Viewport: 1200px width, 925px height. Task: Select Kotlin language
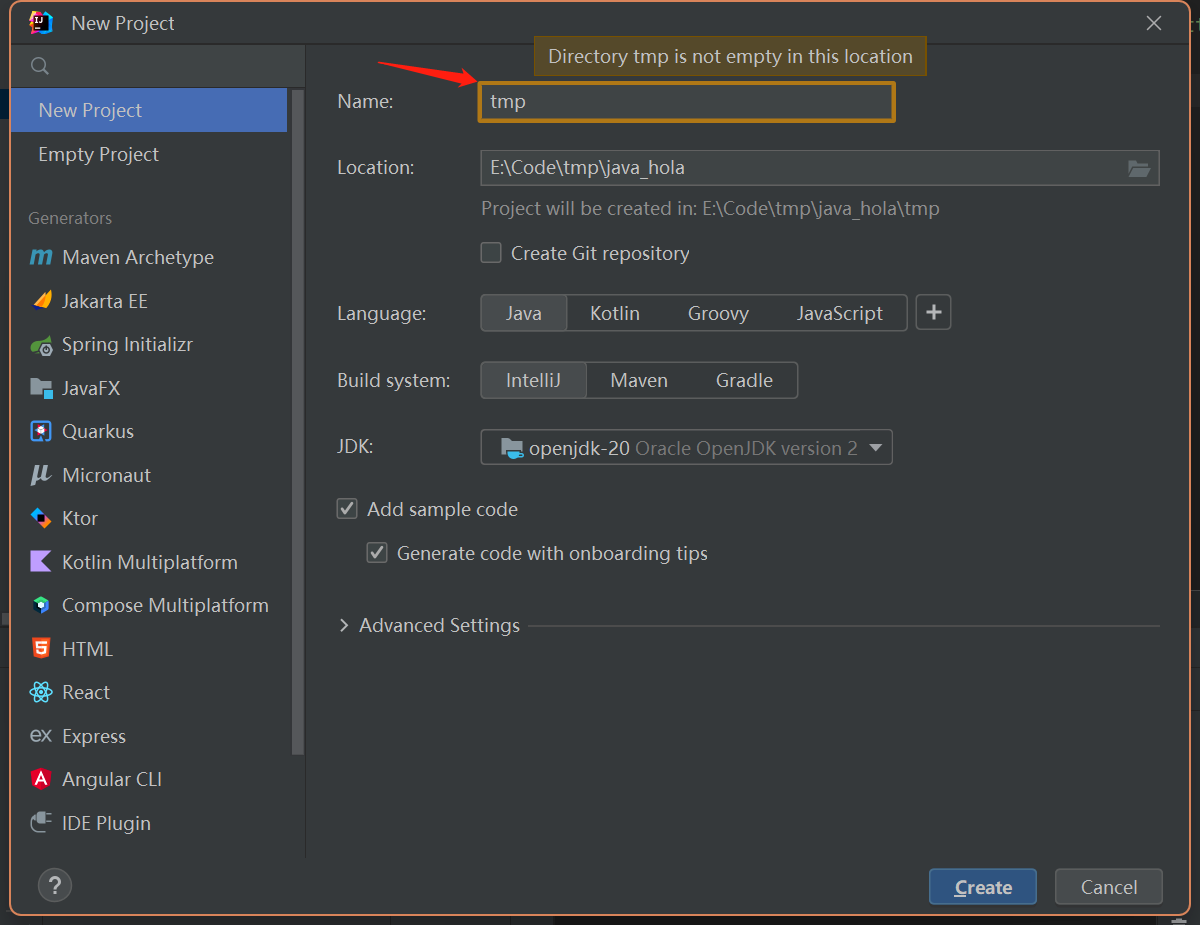coord(615,313)
